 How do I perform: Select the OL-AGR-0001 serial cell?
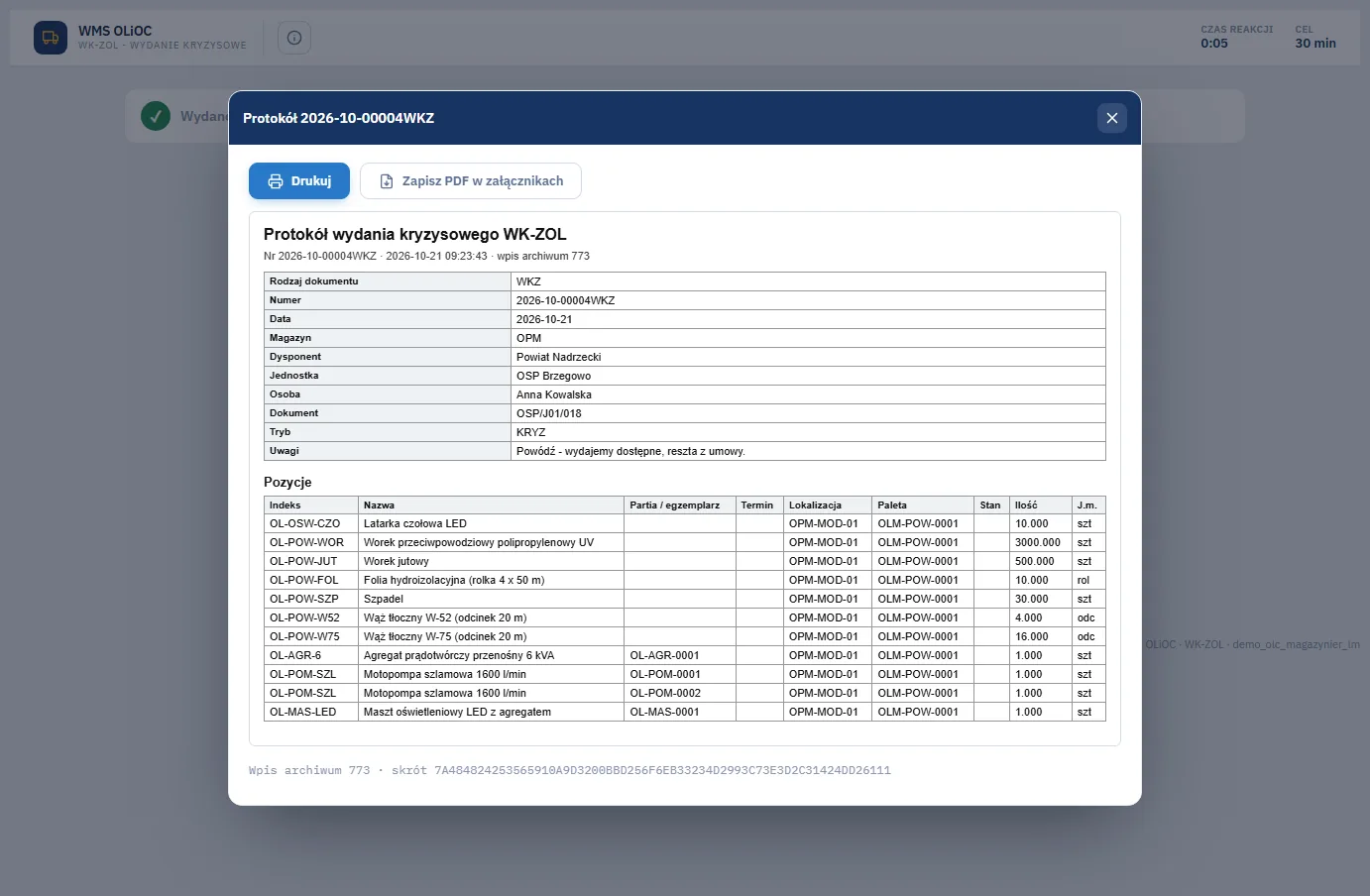coord(680,656)
